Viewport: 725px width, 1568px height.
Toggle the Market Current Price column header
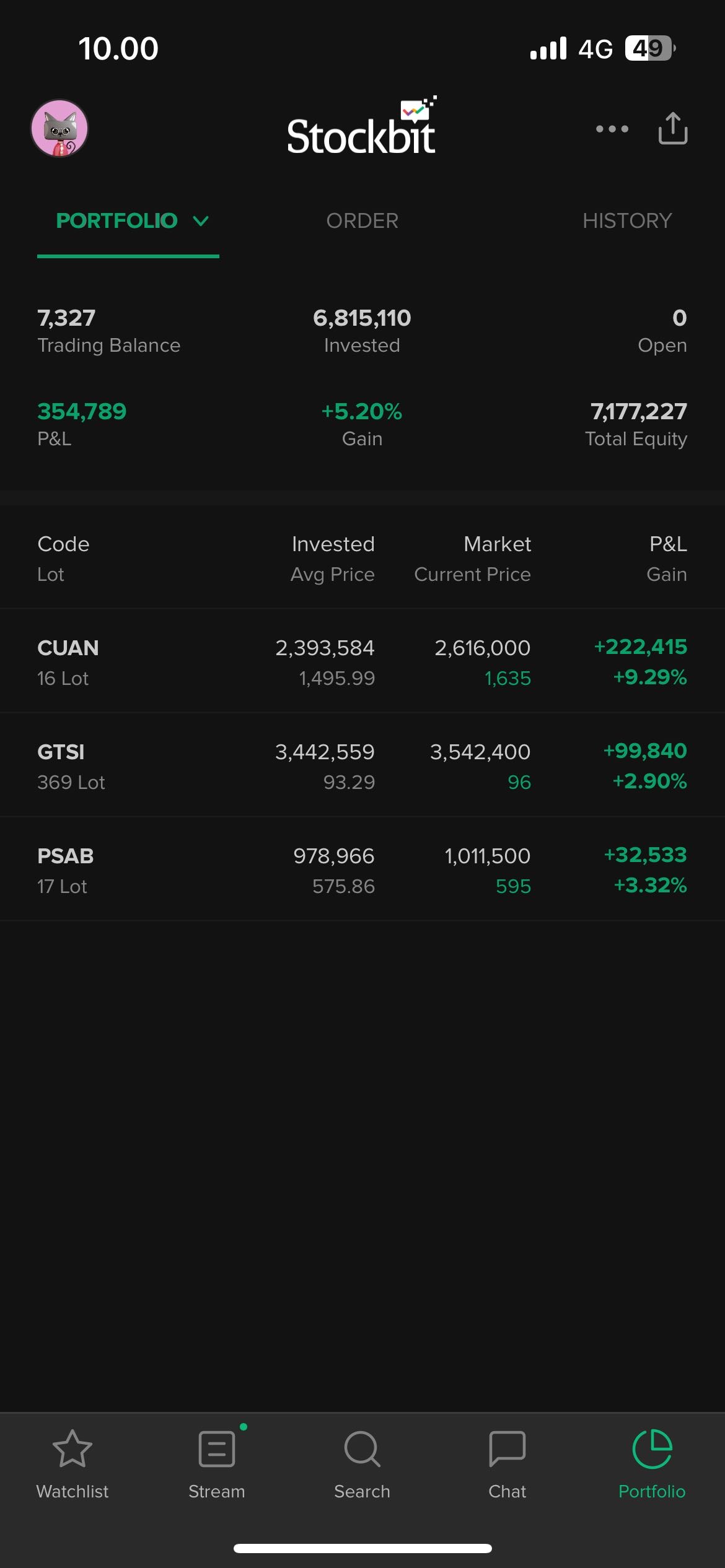[x=473, y=559]
